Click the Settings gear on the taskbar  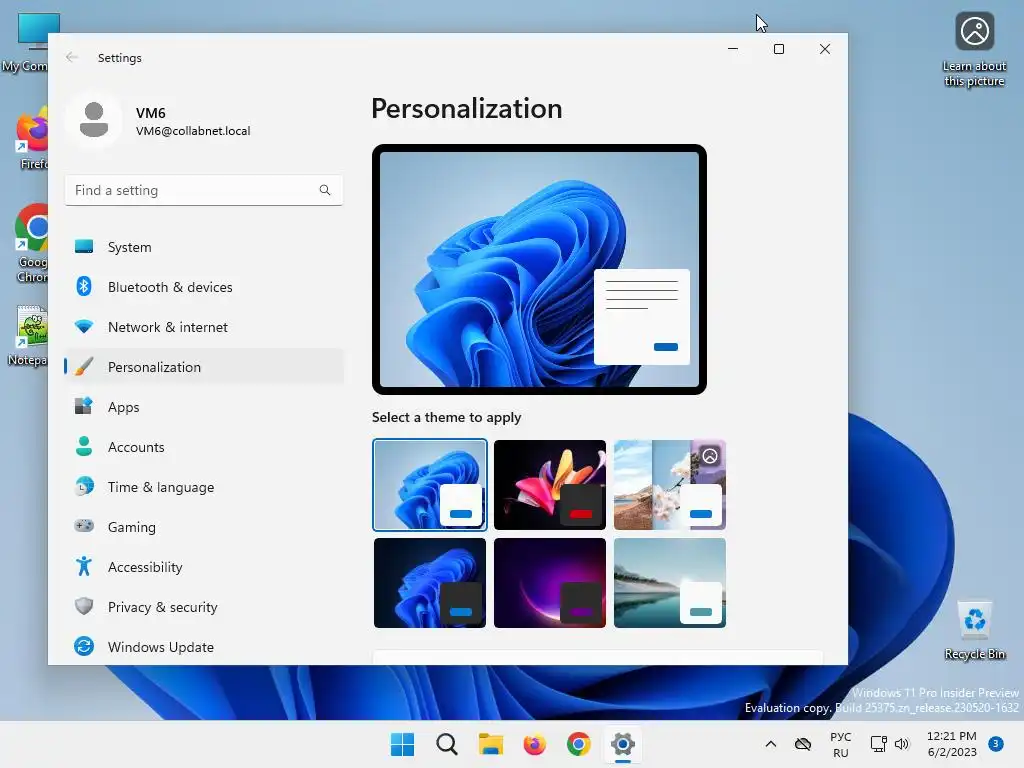click(623, 744)
